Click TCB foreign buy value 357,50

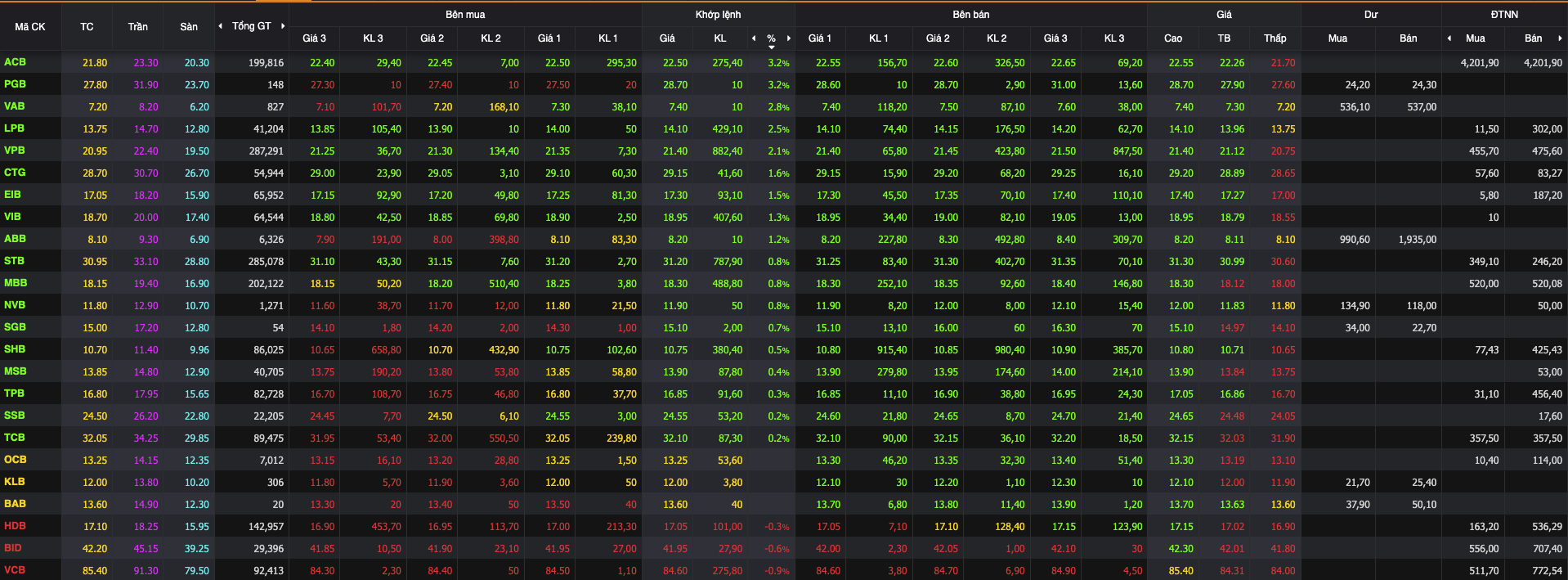click(1484, 438)
